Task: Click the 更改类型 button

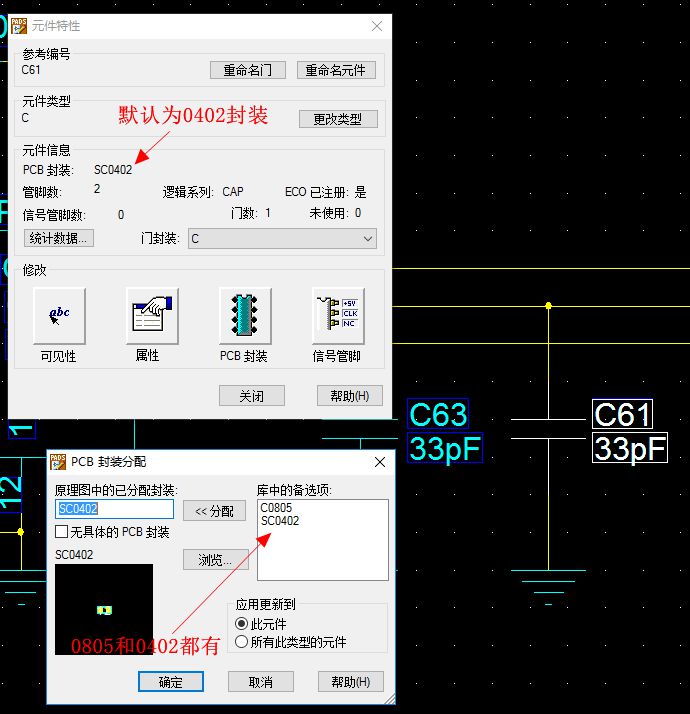Action: [338, 119]
